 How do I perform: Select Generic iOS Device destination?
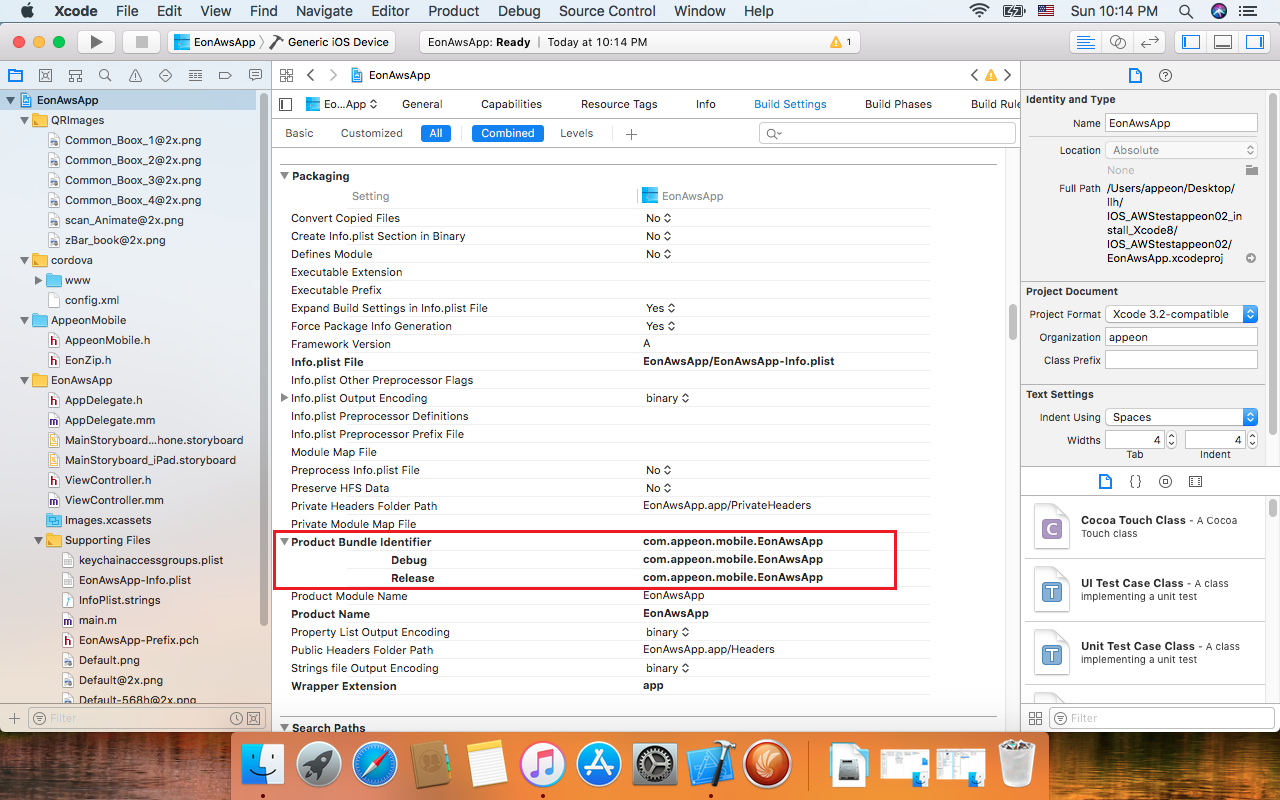tap(329, 42)
